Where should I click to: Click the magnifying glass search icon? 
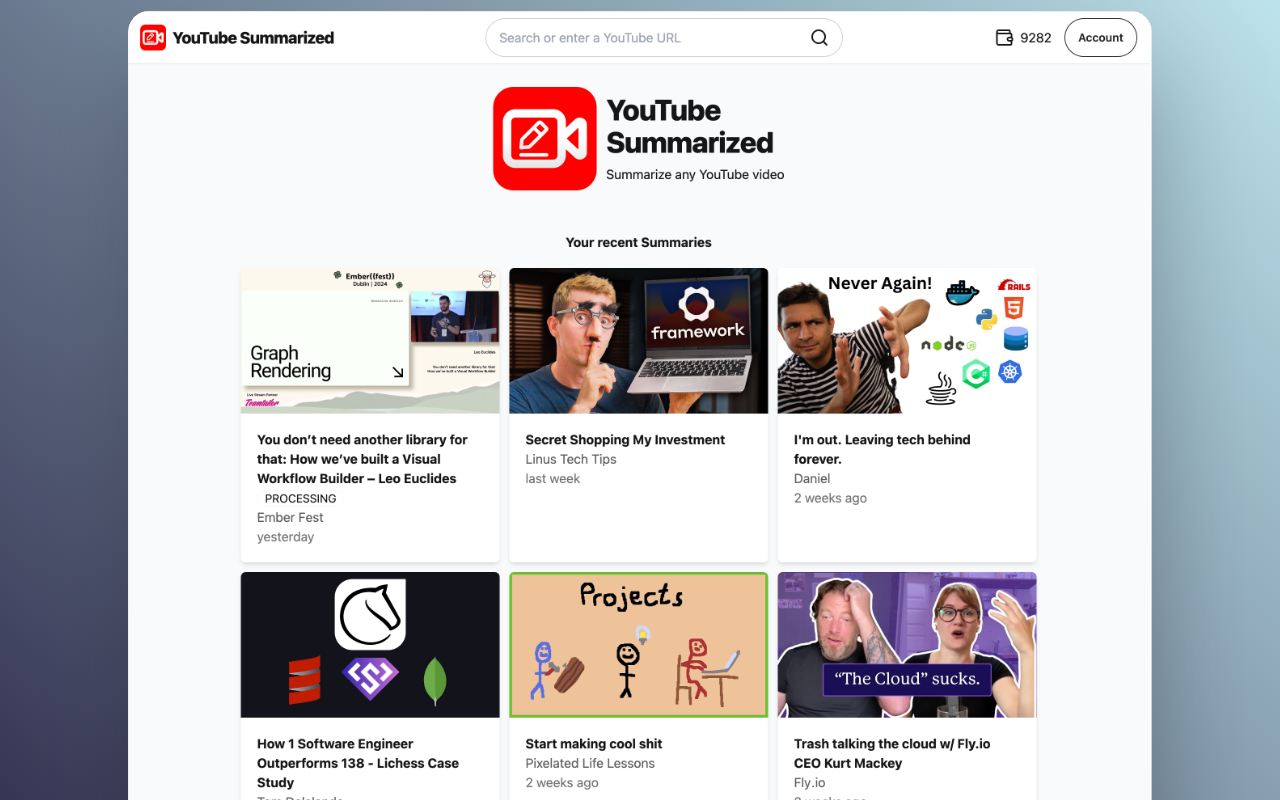(819, 37)
